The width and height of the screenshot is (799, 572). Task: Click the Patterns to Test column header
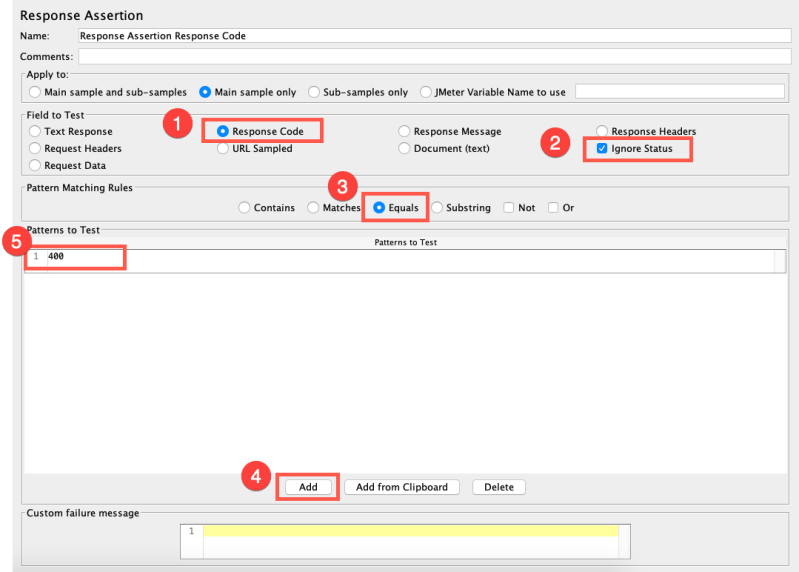point(405,242)
